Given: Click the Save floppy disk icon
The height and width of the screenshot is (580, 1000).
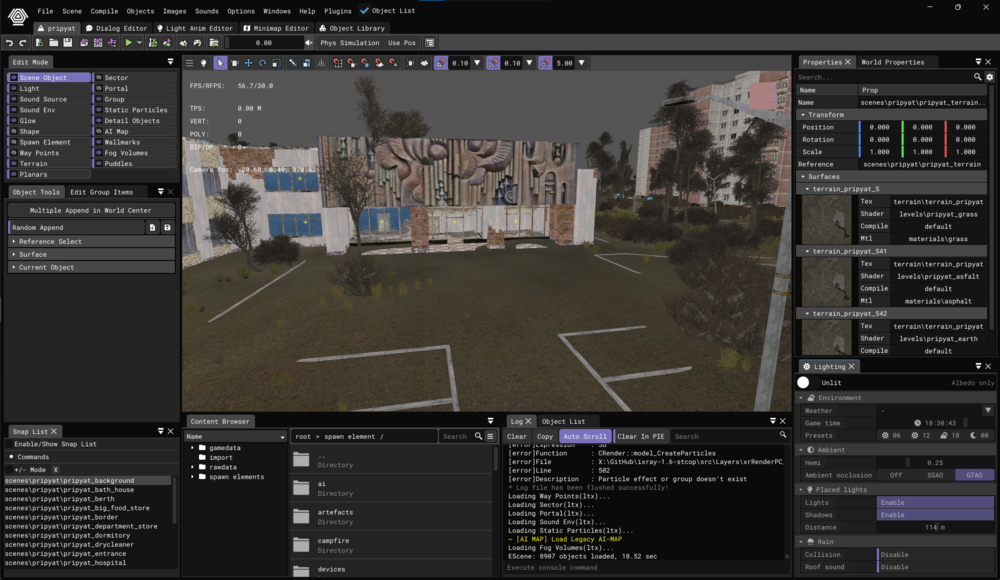Looking at the screenshot, I should 68,43.
